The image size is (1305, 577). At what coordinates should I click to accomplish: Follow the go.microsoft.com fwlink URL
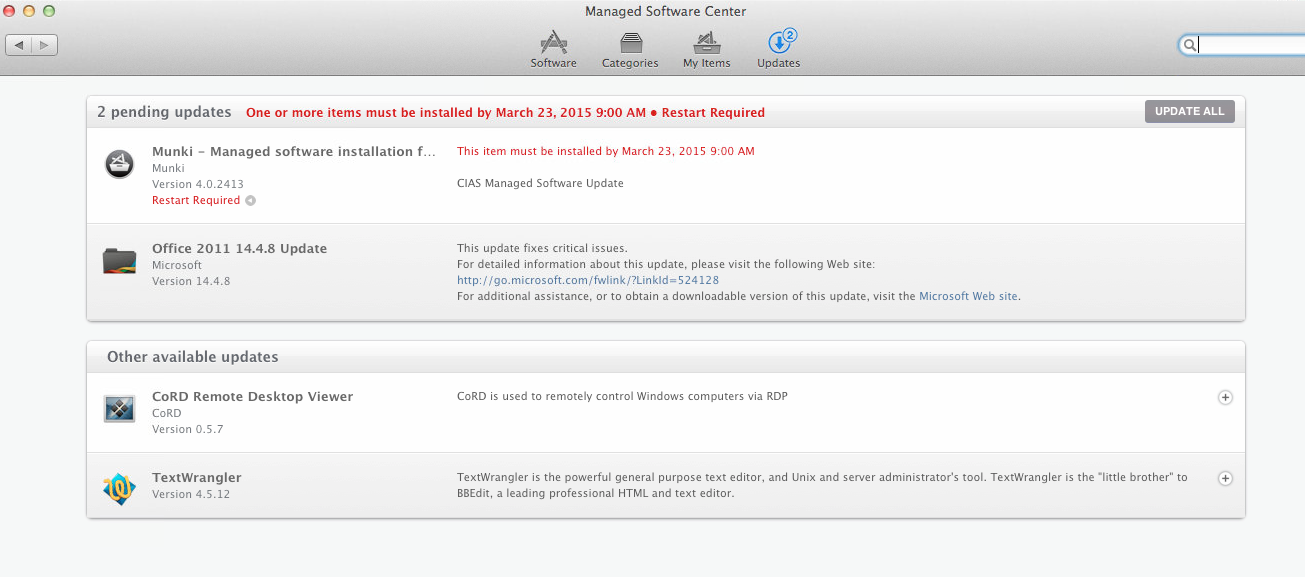(x=588, y=280)
